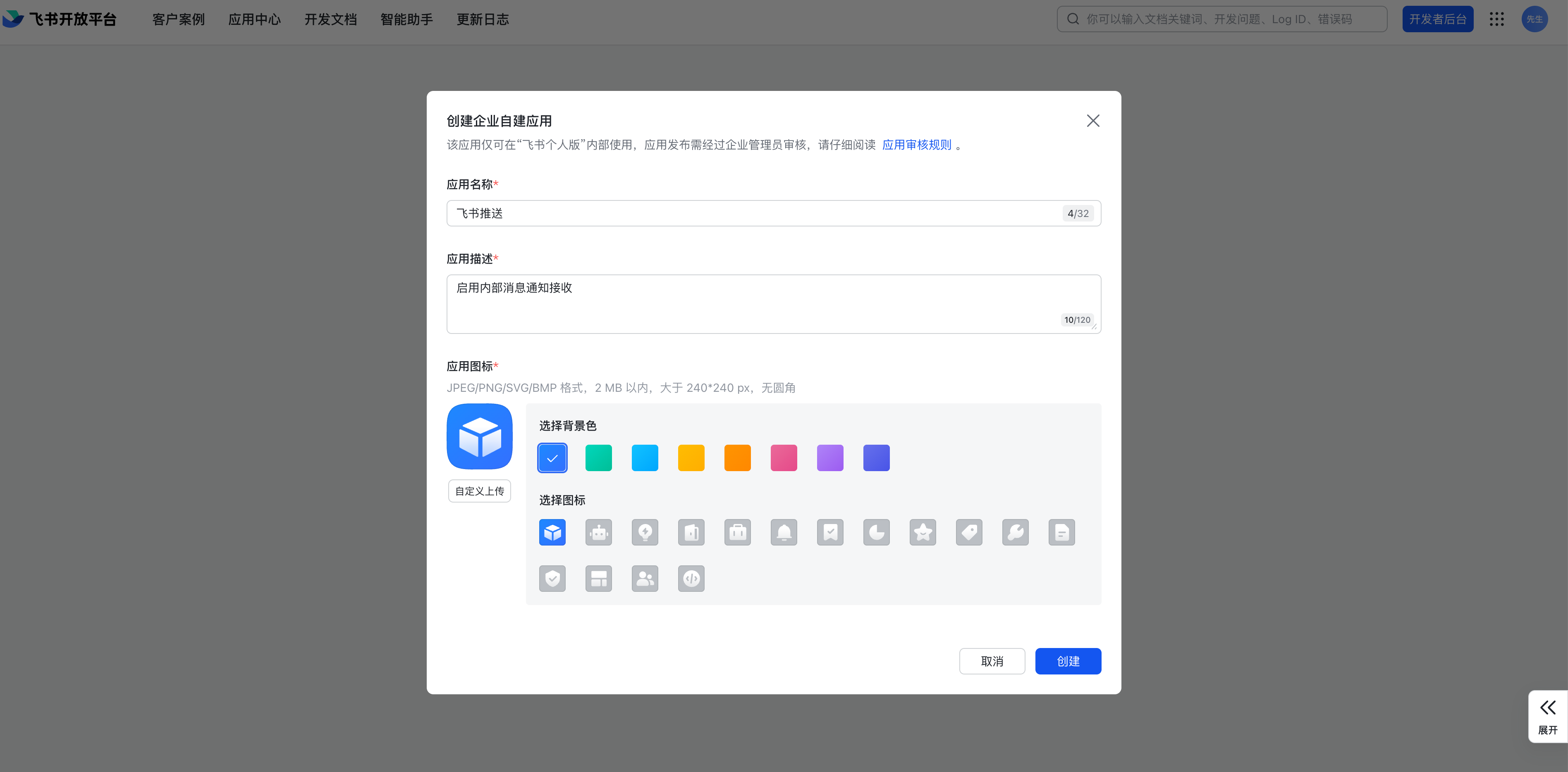
Task: Choose the sky blue background color
Action: pos(645,458)
